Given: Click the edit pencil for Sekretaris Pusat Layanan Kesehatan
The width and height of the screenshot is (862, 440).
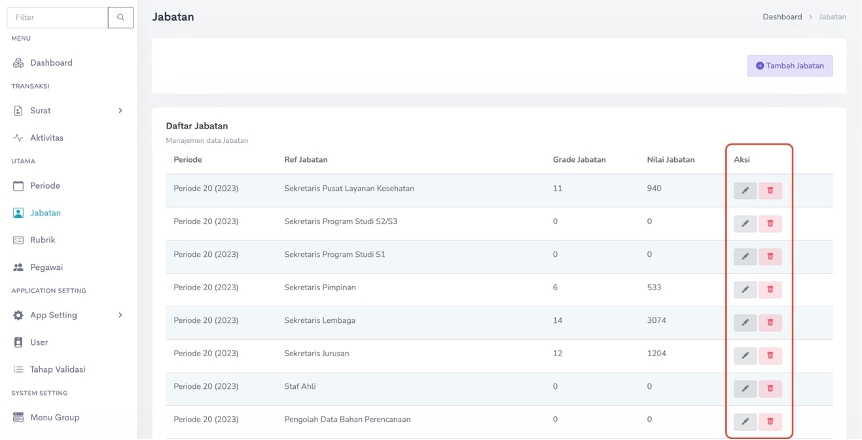Looking at the screenshot, I should click(745, 190).
